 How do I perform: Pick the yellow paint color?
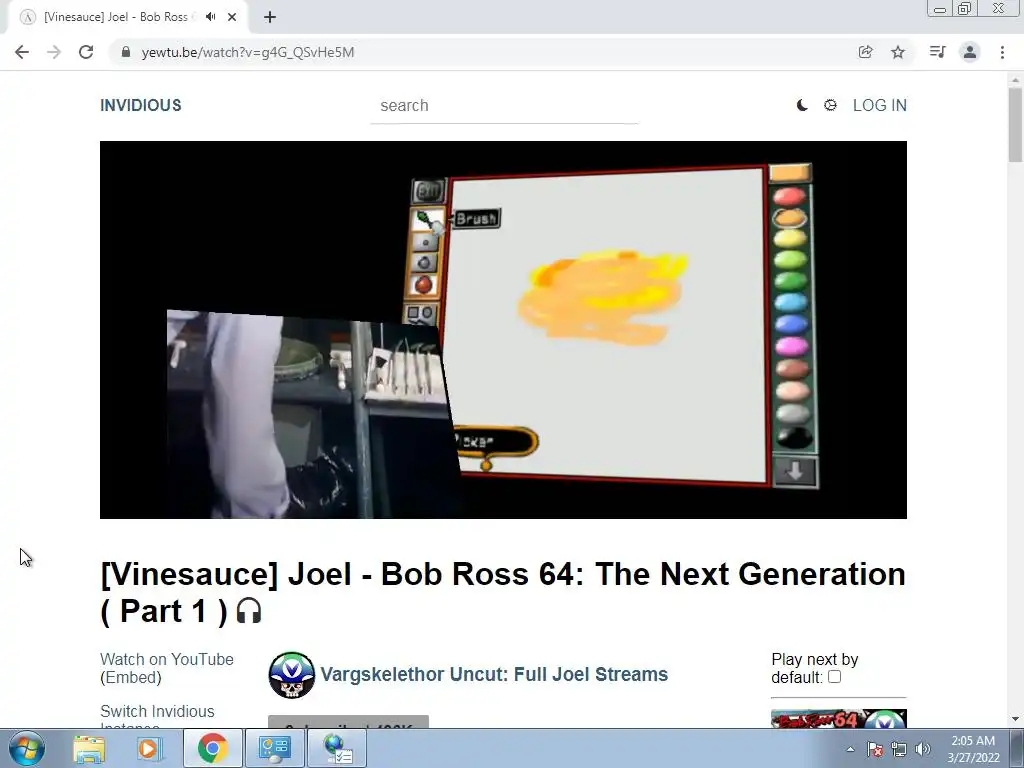pyautogui.click(x=790, y=239)
